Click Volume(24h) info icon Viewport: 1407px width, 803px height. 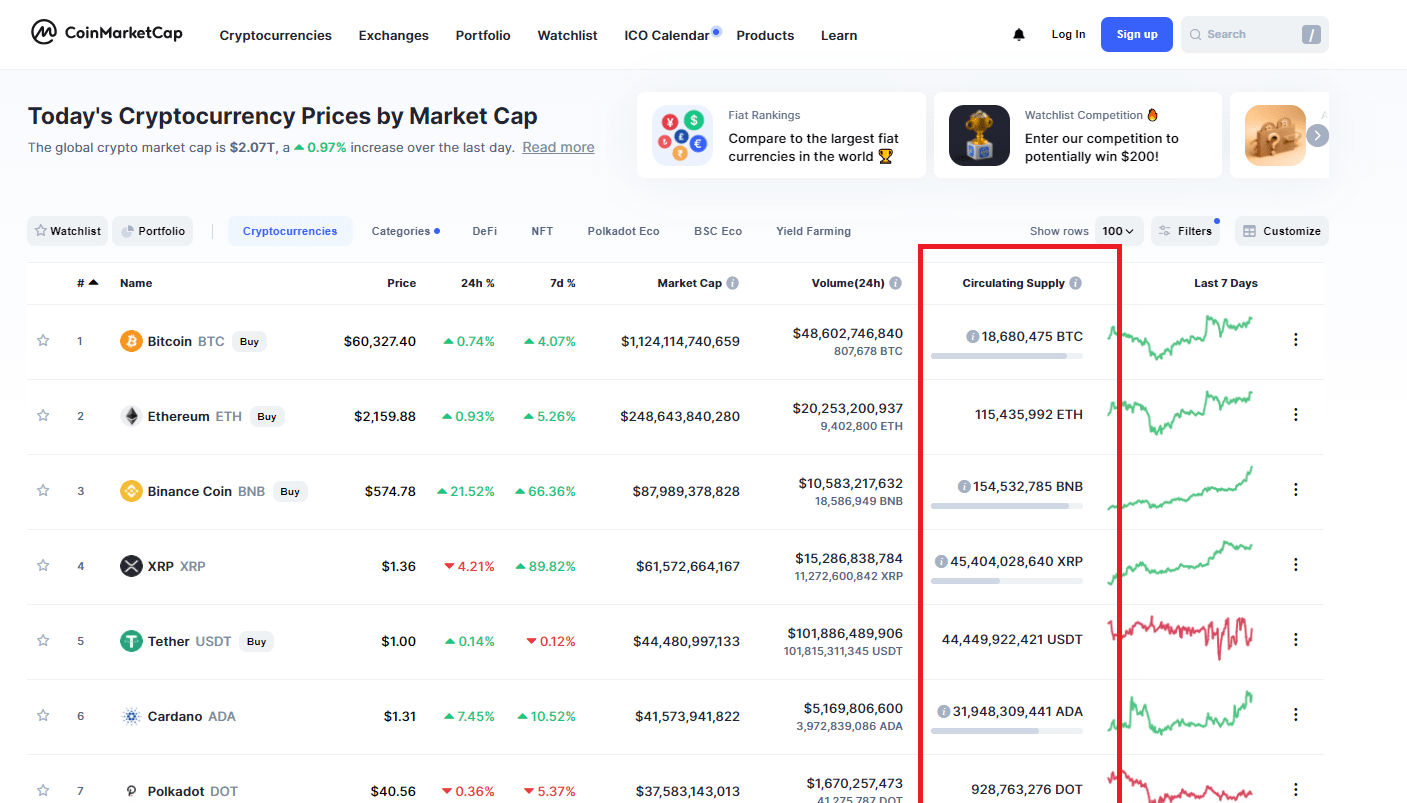tap(896, 283)
